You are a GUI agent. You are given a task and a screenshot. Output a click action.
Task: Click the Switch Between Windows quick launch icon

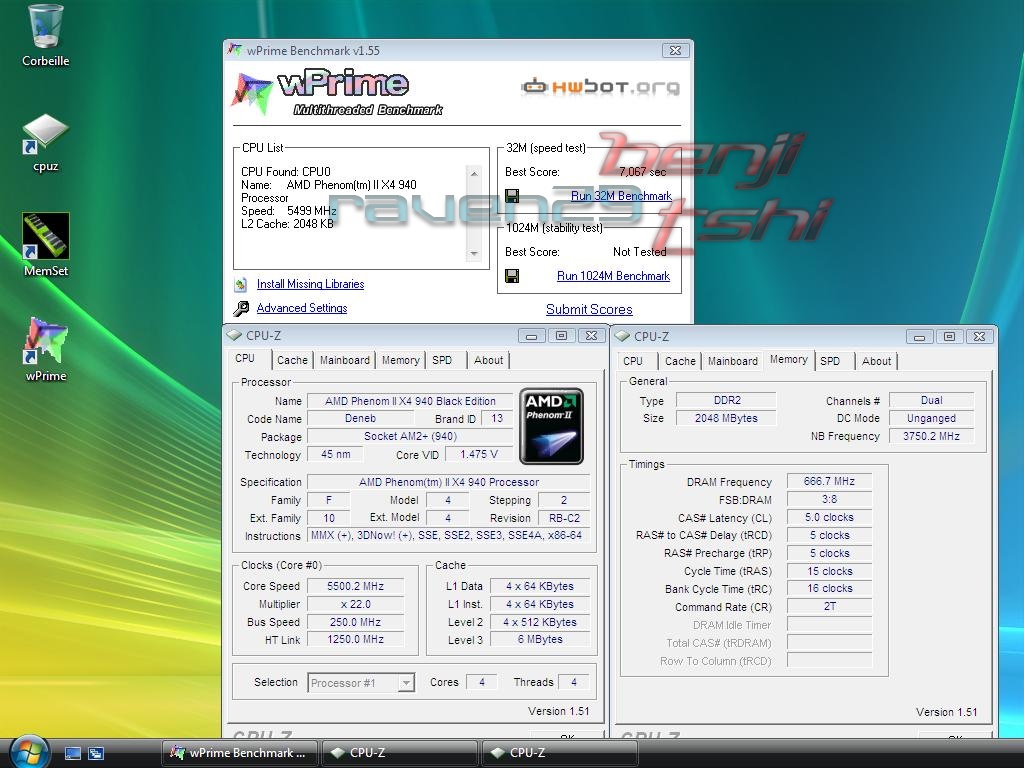[x=96, y=753]
